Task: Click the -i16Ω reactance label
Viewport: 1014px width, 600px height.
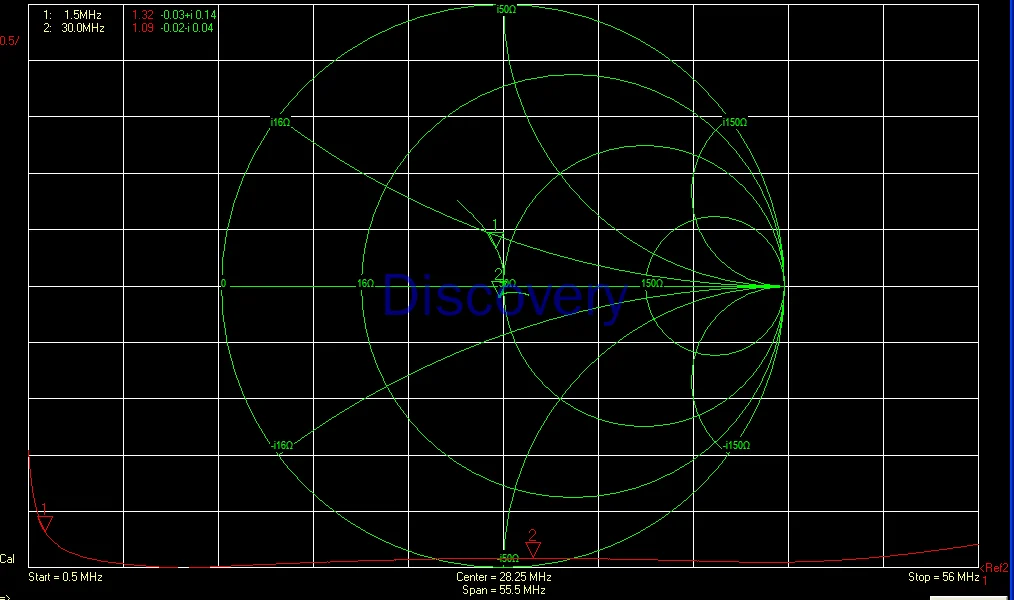Action: pyautogui.click(x=282, y=445)
